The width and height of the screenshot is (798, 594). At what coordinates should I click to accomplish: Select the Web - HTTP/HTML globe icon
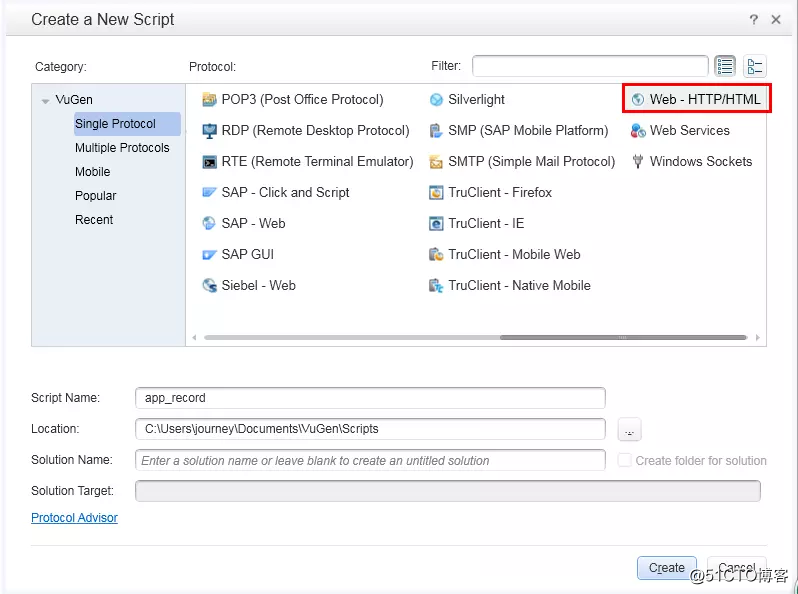coord(638,100)
